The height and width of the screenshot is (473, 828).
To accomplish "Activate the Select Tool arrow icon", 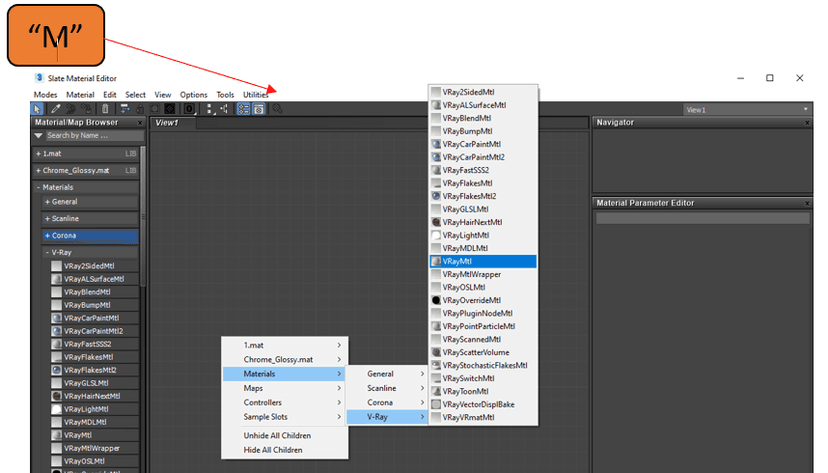I will [37, 109].
